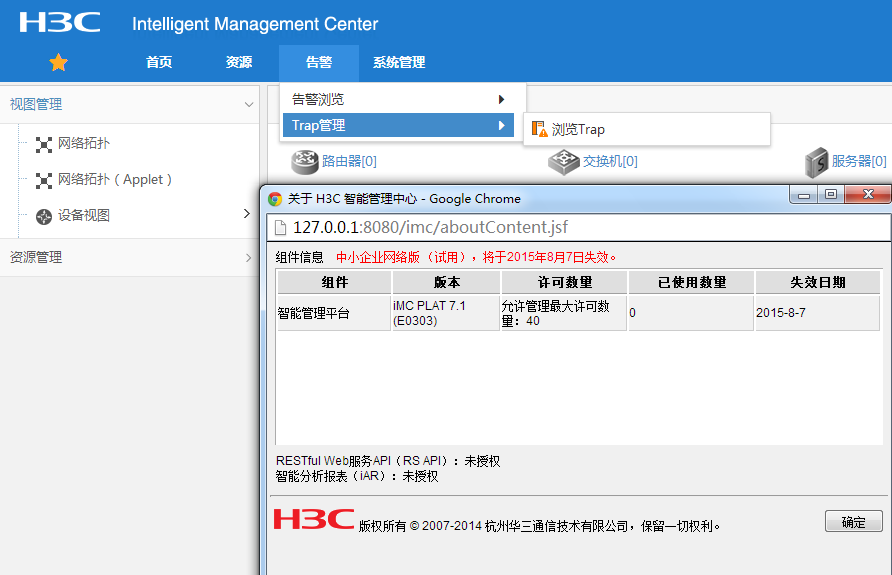Open the 设备视图 tree item
This screenshot has width=892, height=575.
click(84, 216)
